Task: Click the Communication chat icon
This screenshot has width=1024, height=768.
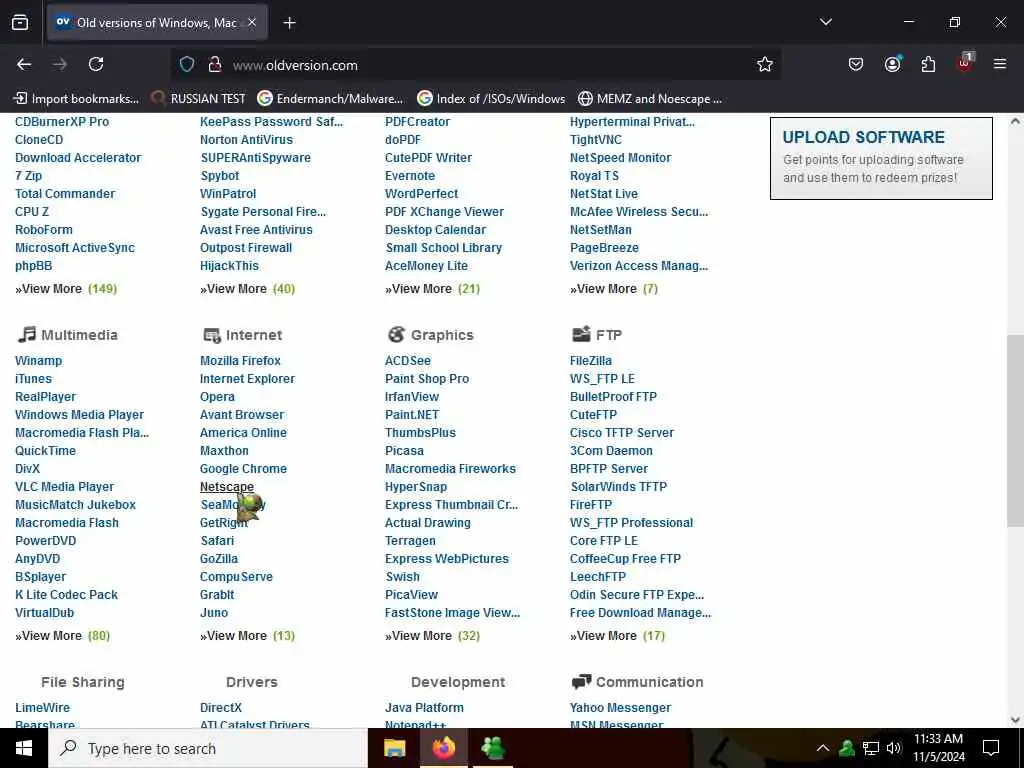Action: point(581,682)
